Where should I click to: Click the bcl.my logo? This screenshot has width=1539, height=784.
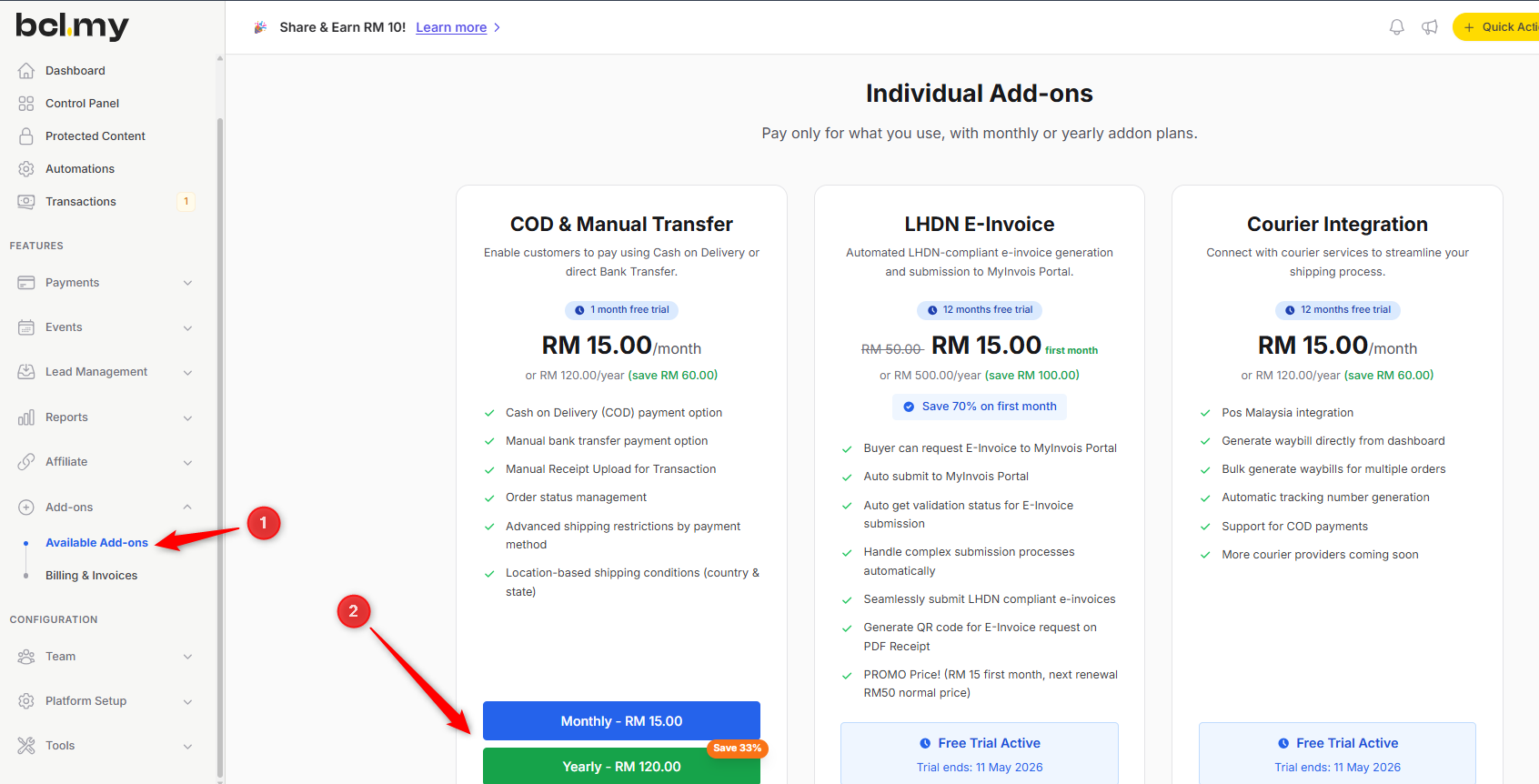point(72,26)
